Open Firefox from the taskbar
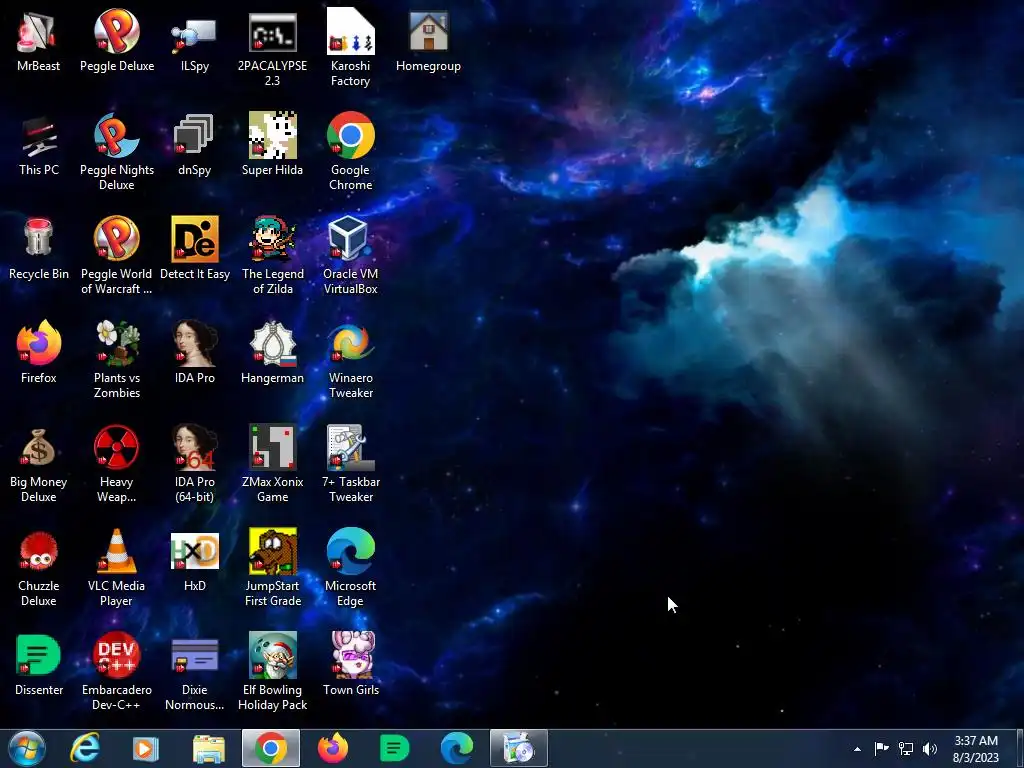The image size is (1024, 768). pyautogui.click(x=333, y=748)
